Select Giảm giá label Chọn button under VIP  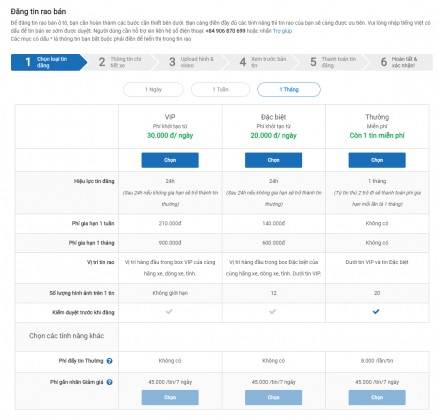coord(170,397)
